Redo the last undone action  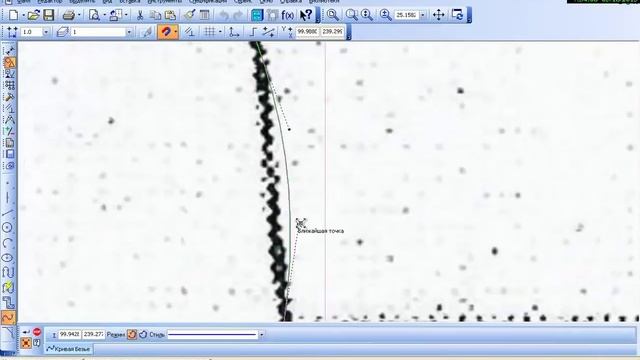(238, 16)
